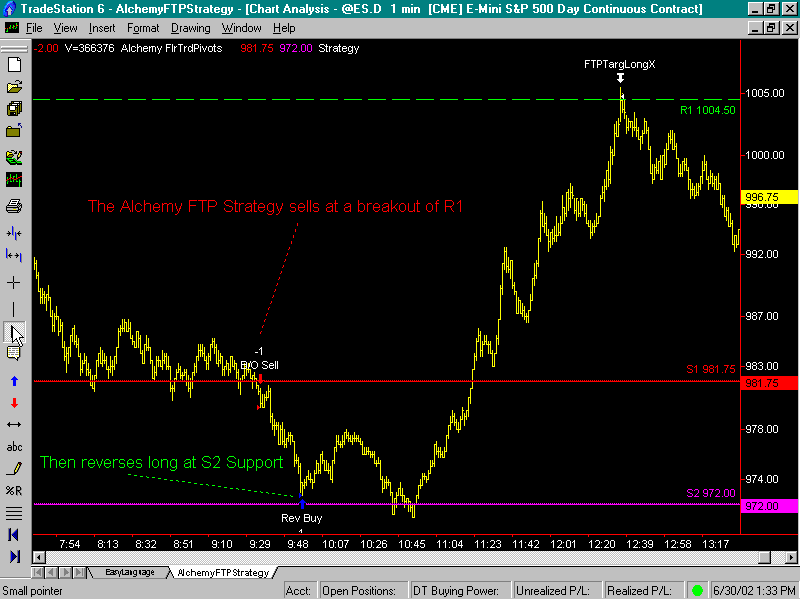Click the Rev Buy signal label
This screenshot has width=800, height=600.
302,518
